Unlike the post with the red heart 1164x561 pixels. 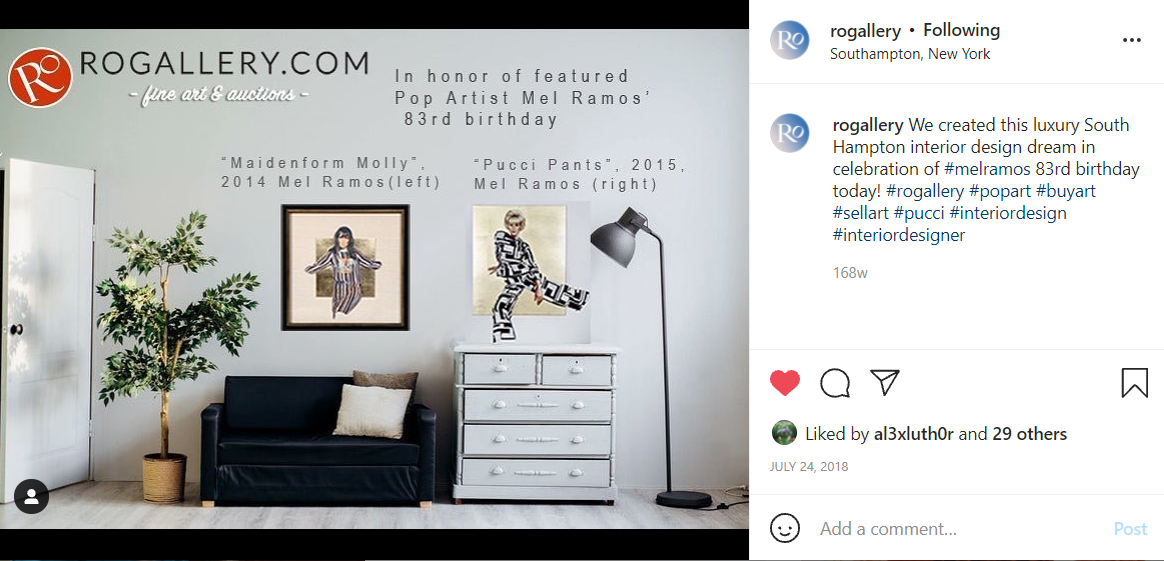point(785,383)
